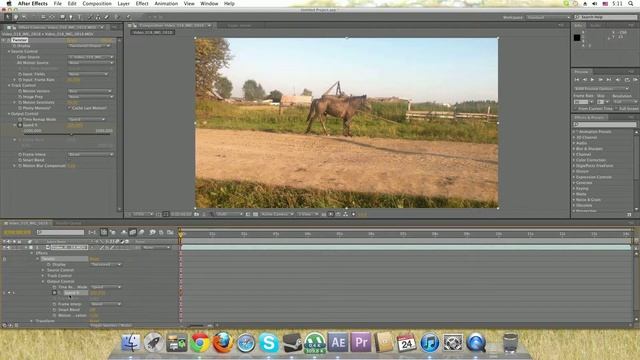Toggle Display stopwatch in Effect Controls

[x=15, y=46]
